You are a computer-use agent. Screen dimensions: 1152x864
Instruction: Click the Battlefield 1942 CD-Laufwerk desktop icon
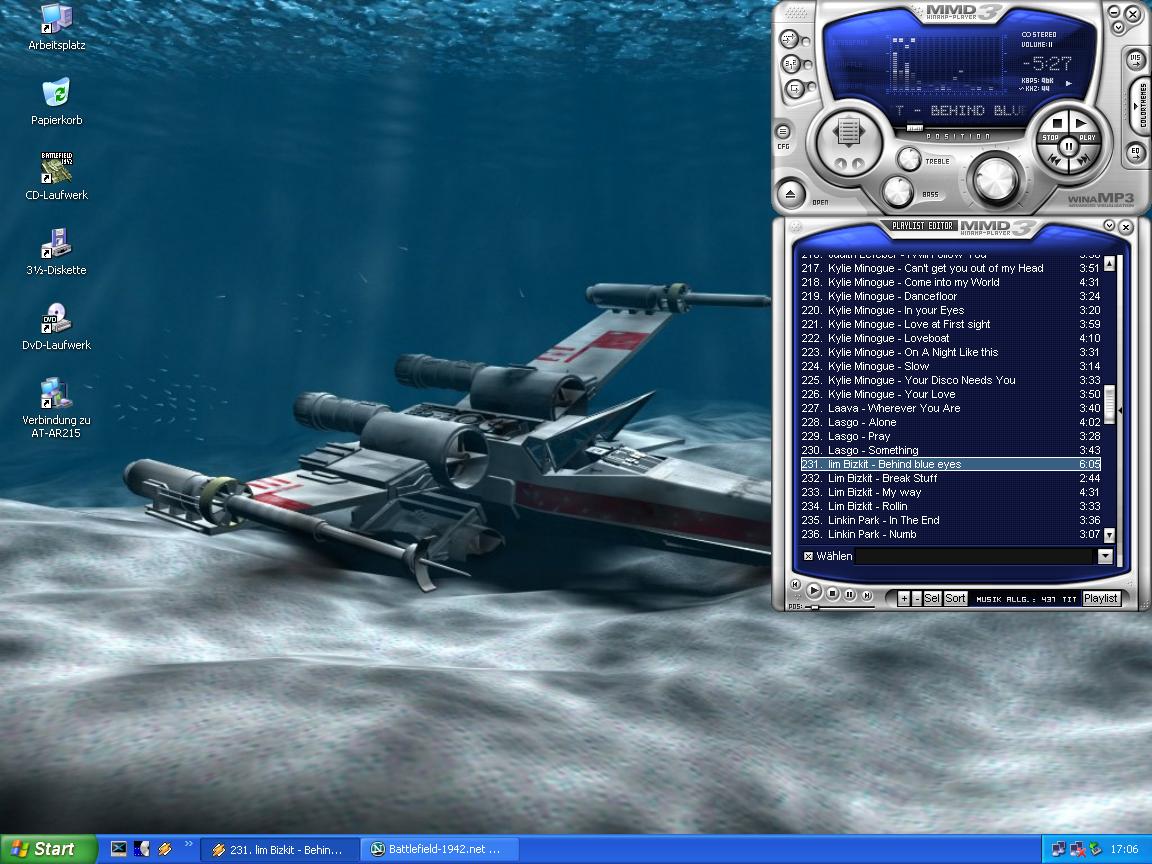(x=57, y=176)
